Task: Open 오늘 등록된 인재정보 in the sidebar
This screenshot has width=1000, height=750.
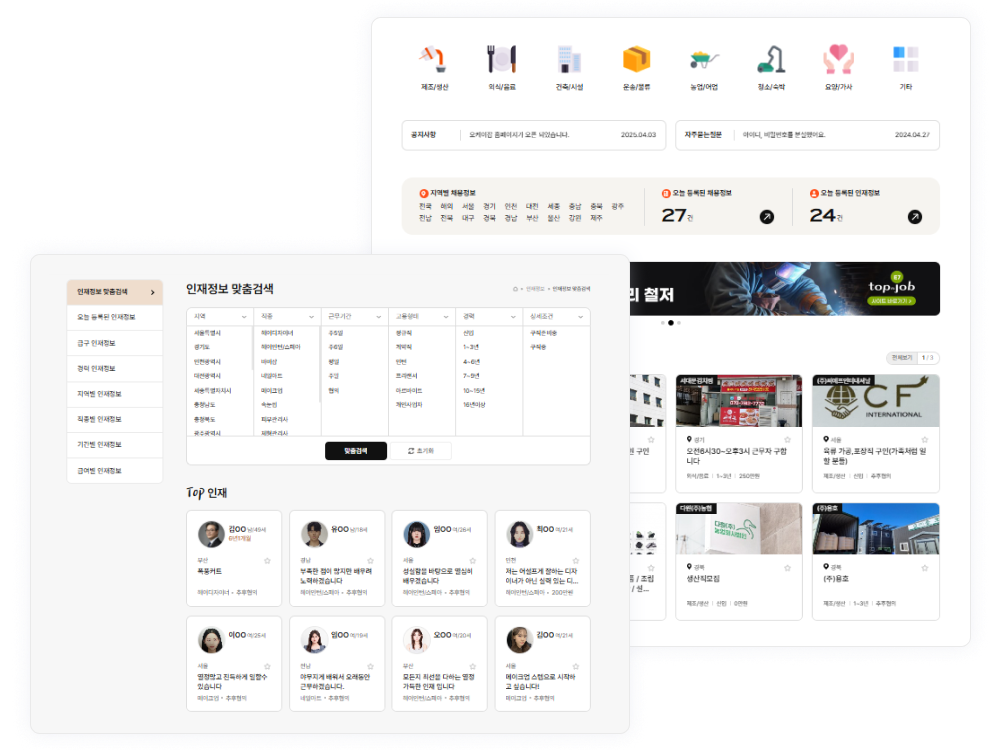Action: click(x=114, y=317)
